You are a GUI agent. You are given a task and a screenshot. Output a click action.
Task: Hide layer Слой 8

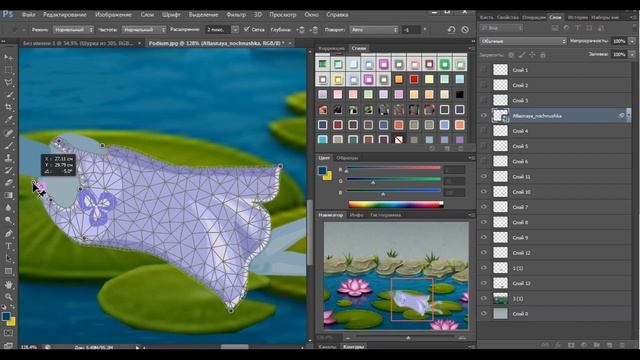pos(484,222)
